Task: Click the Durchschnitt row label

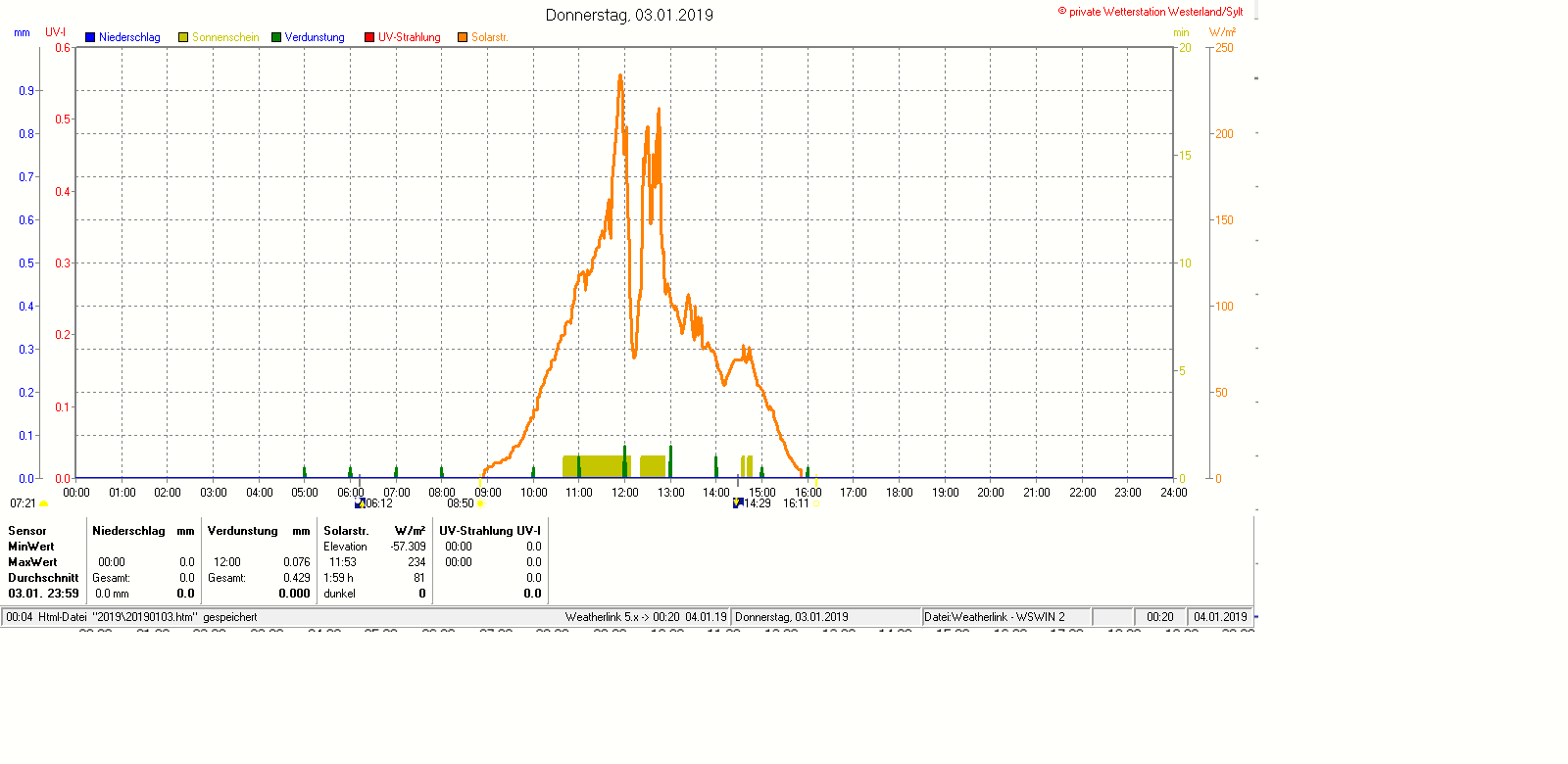Action: coord(43,578)
